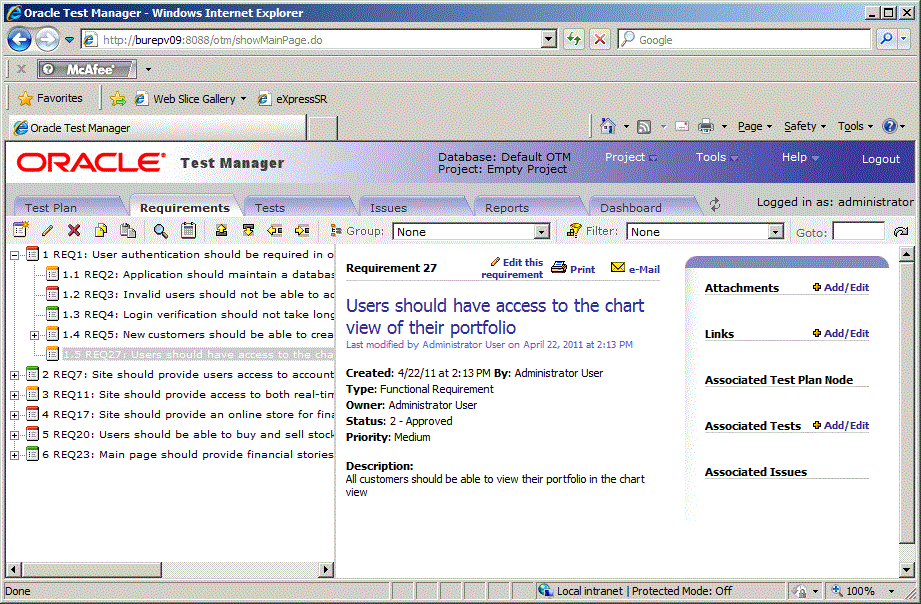The height and width of the screenshot is (604, 921).
Task: Select the 1.2 REQ3 Invalid users row
Action: pyautogui.click(x=199, y=294)
